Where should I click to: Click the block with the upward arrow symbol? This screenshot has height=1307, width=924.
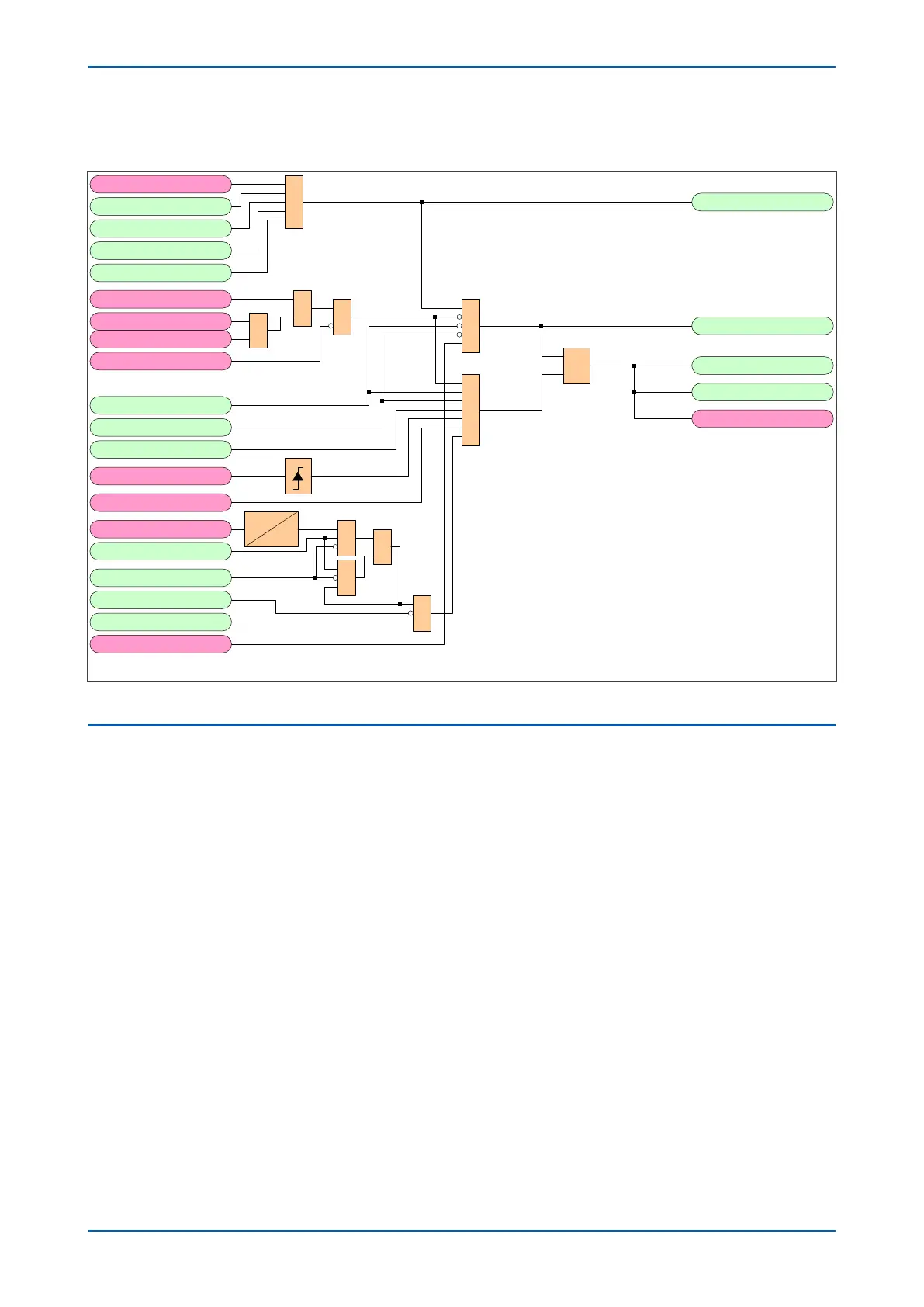pyautogui.click(x=299, y=476)
